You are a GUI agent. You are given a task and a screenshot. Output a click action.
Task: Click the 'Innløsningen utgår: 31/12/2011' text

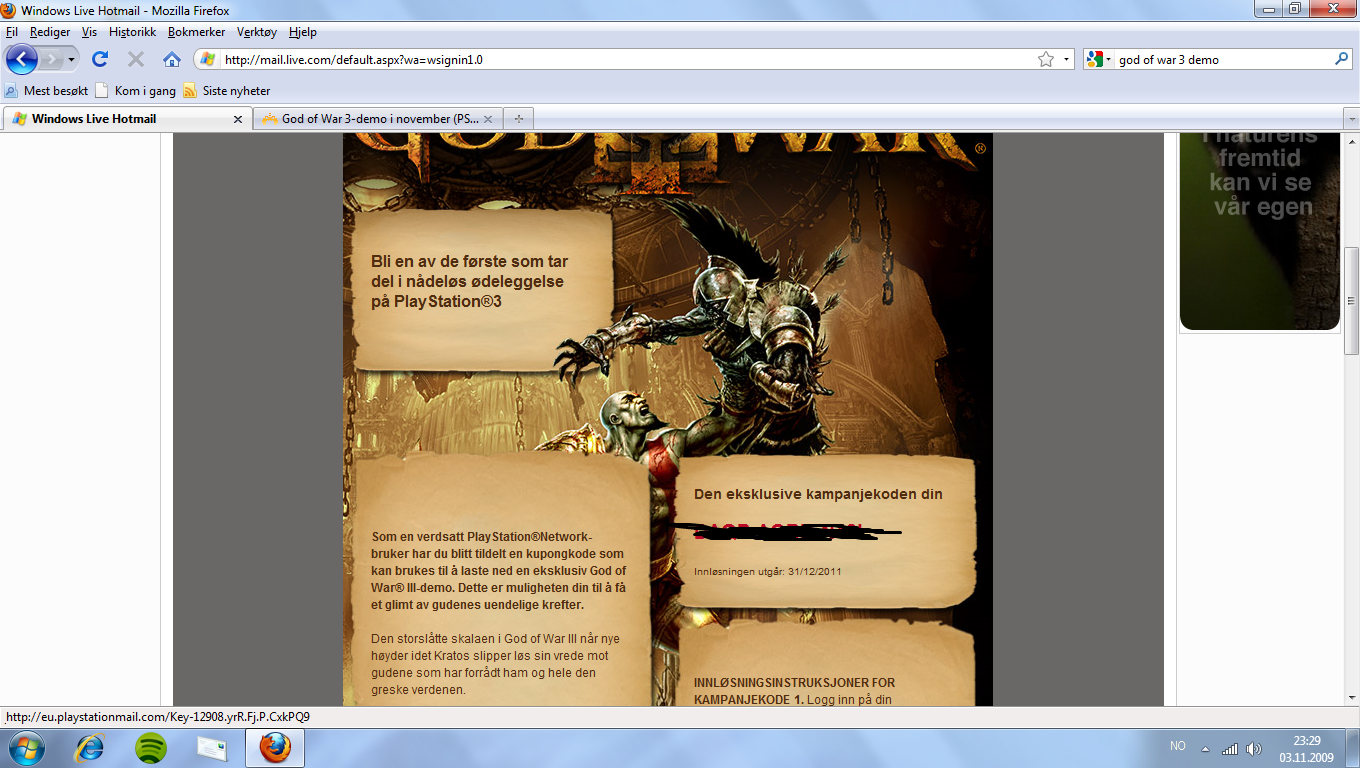(x=768, y=572)
